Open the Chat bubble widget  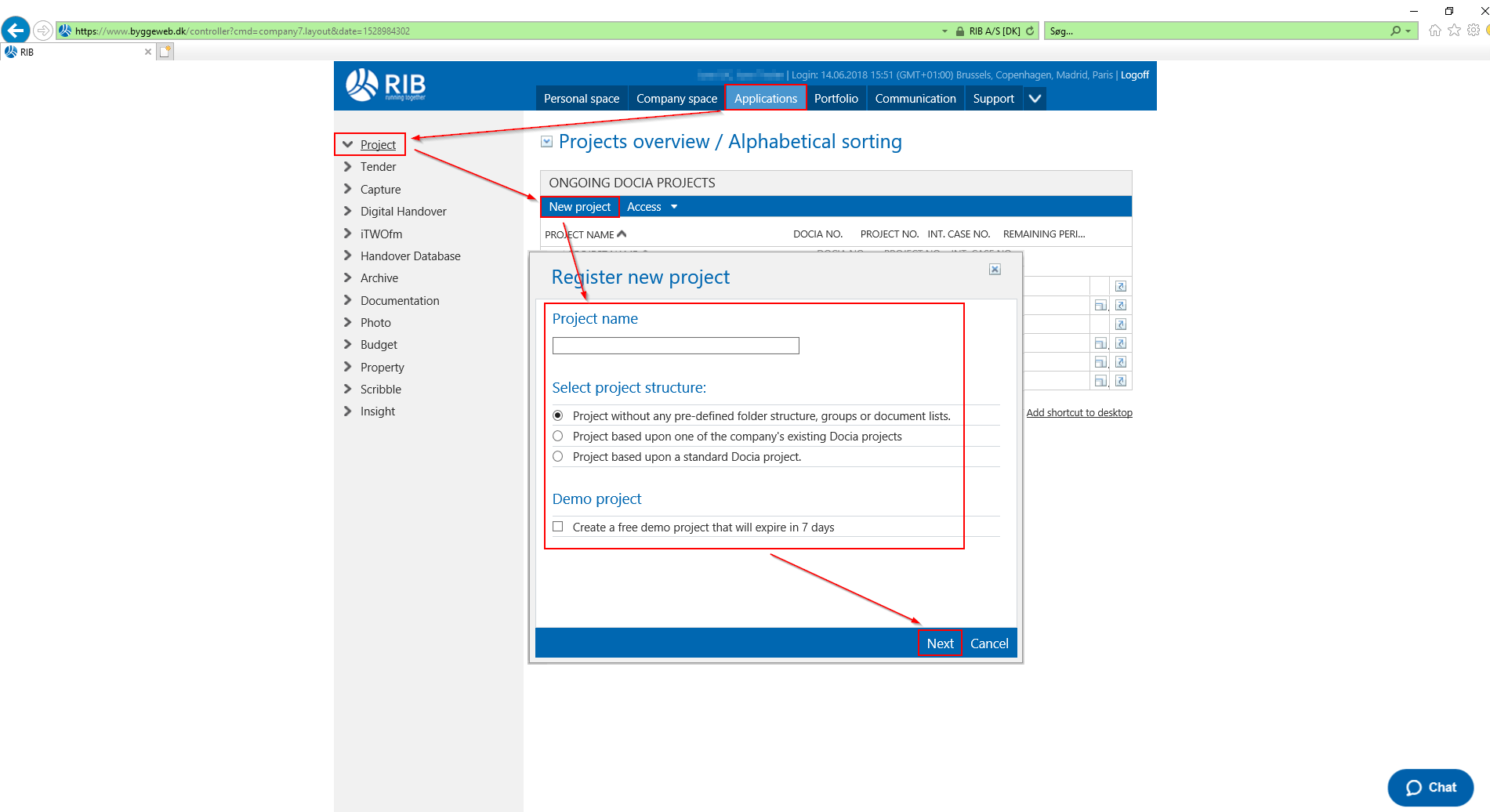point(1430,788)
